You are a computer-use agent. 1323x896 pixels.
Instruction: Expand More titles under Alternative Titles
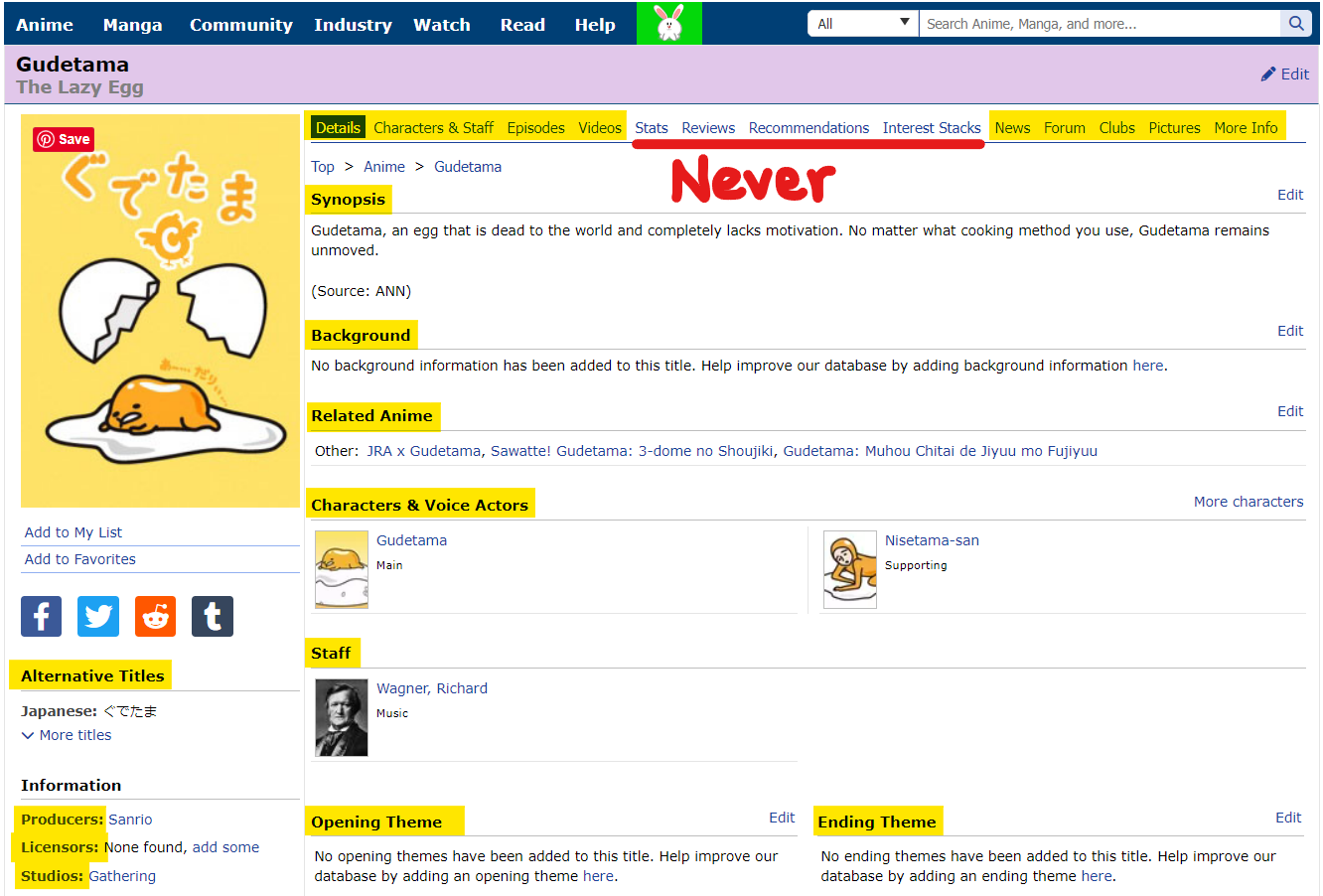pyautogui.click(x=67, y=735)
